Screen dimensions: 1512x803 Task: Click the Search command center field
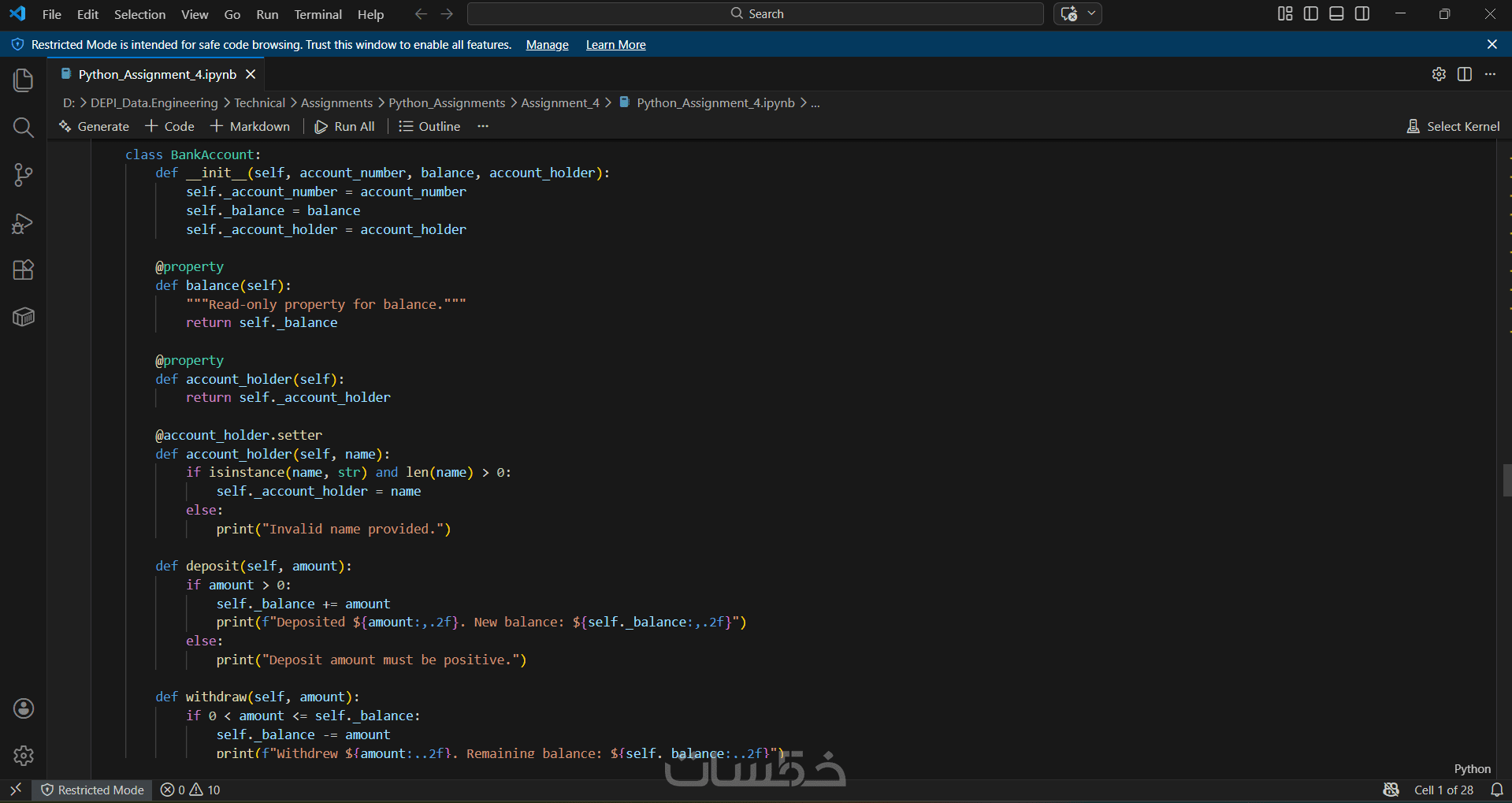tap(756, 14)
